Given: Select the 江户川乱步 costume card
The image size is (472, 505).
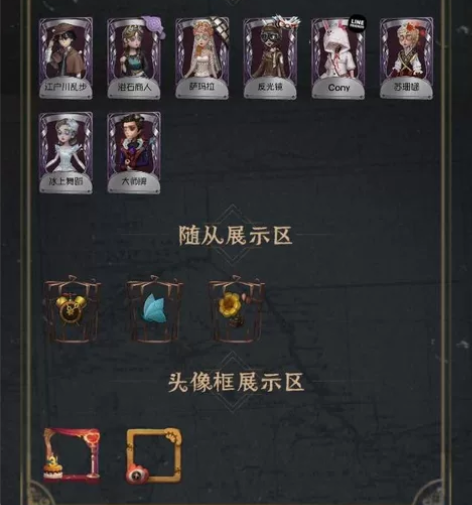Looking at the screenshot, I should point(66,58).
